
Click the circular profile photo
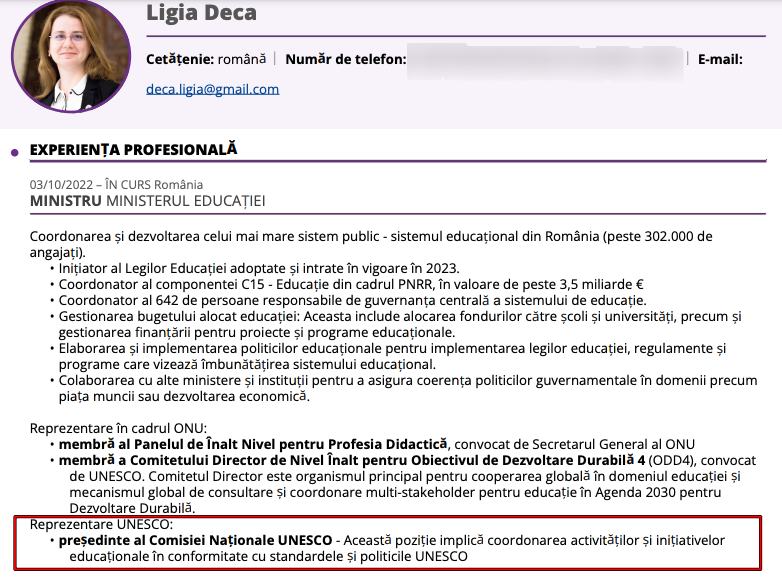(70, 56)
